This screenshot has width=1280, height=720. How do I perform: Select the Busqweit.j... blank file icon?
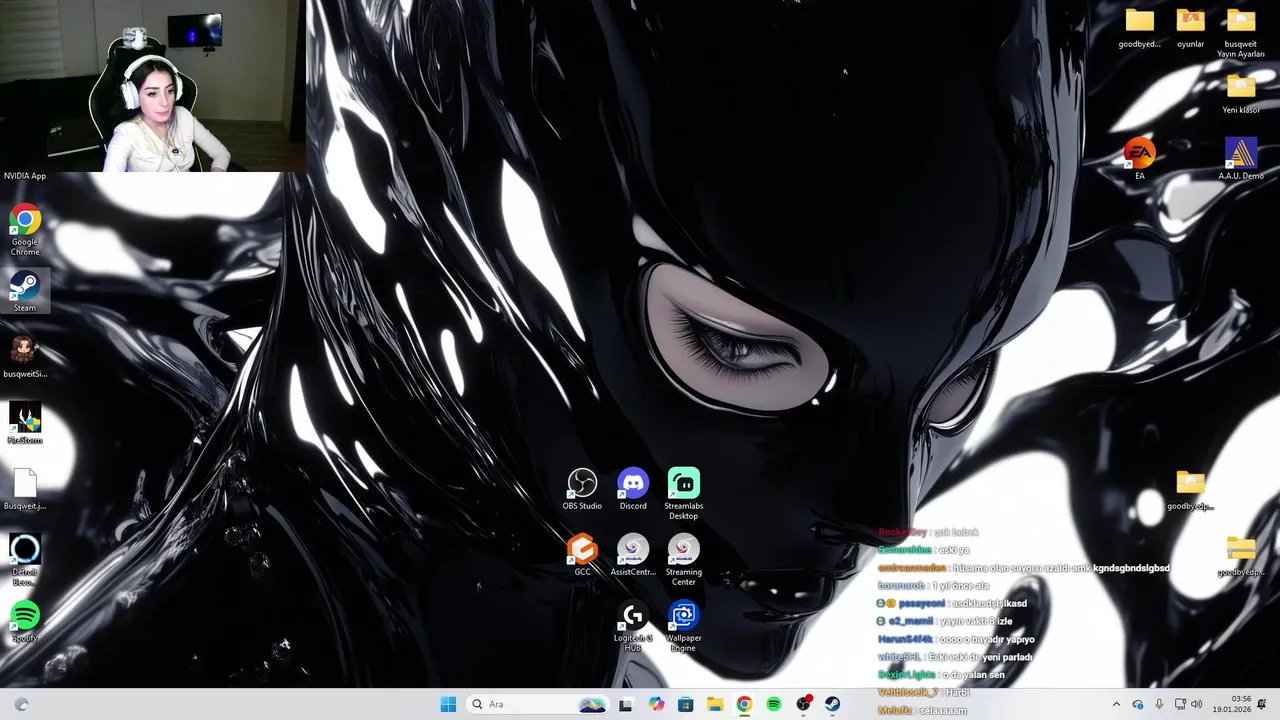(25, 489)
